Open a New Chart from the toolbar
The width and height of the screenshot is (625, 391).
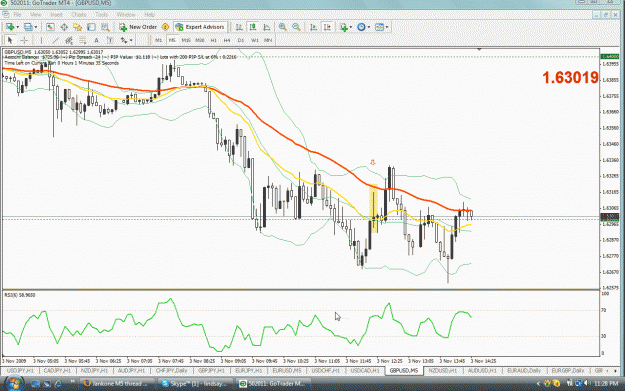(x=10, y=27)
